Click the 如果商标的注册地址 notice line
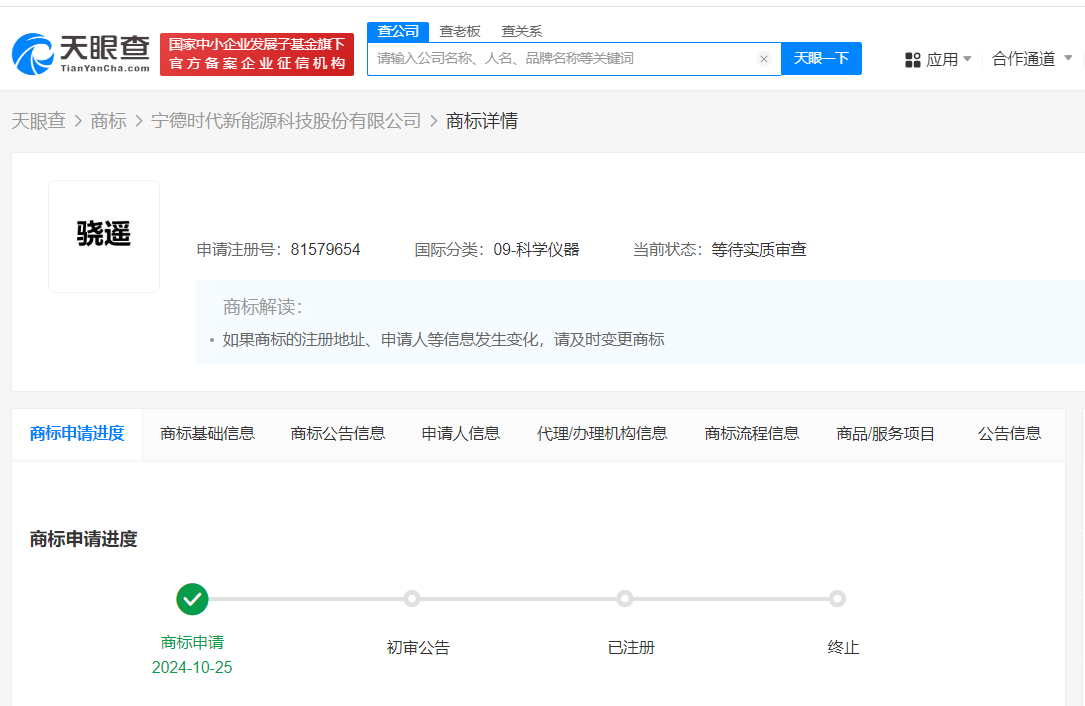The height and width of the screenshot is (706, 1085). coord(444,340)
